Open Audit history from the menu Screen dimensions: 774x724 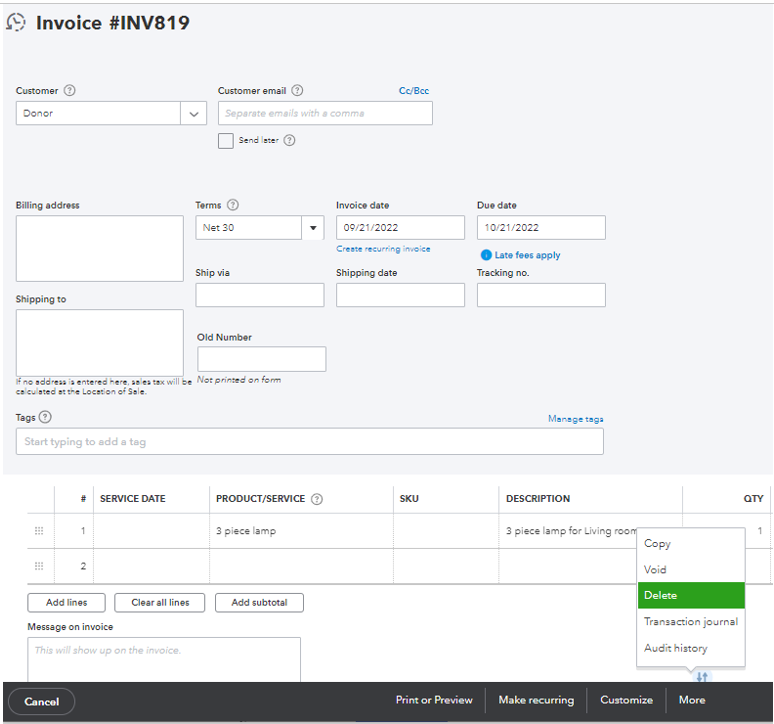(x=676, y=648)
